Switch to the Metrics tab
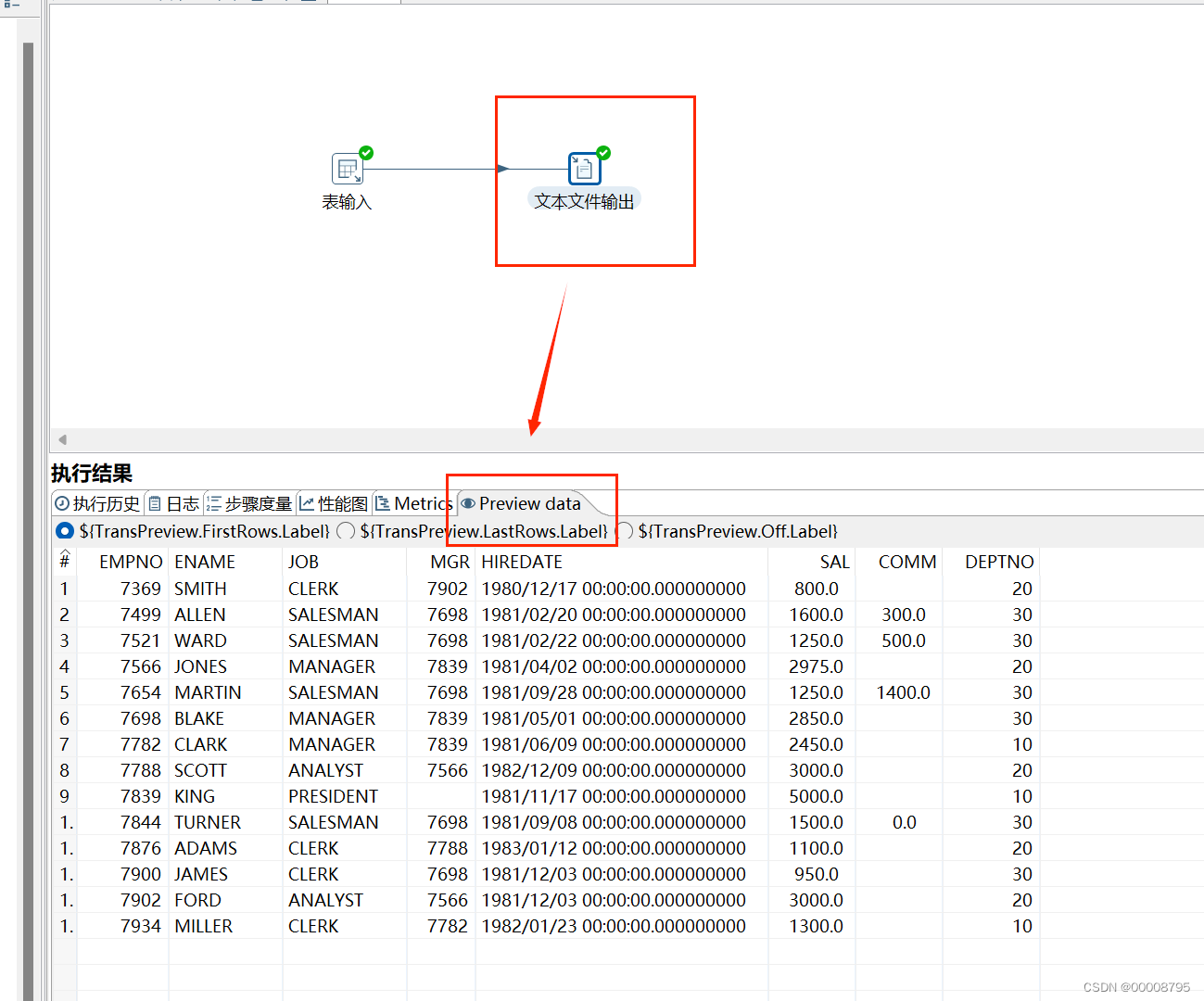This screenshot has height=1001, width=1204. (x=414, y=503)
